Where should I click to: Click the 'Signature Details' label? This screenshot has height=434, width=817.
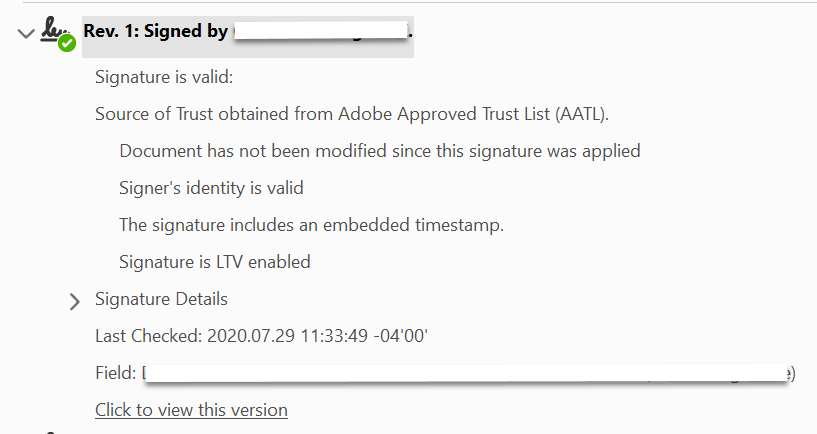(x=161, y=299)
